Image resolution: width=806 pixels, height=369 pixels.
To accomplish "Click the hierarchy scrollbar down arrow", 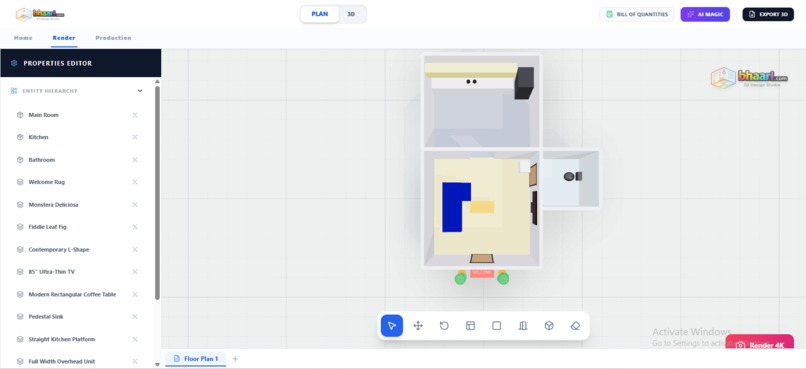I will point(157,364).
